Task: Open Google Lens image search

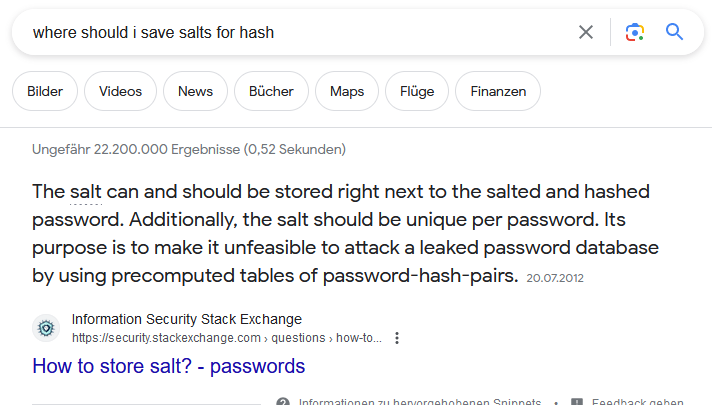Action: point(634,32)
